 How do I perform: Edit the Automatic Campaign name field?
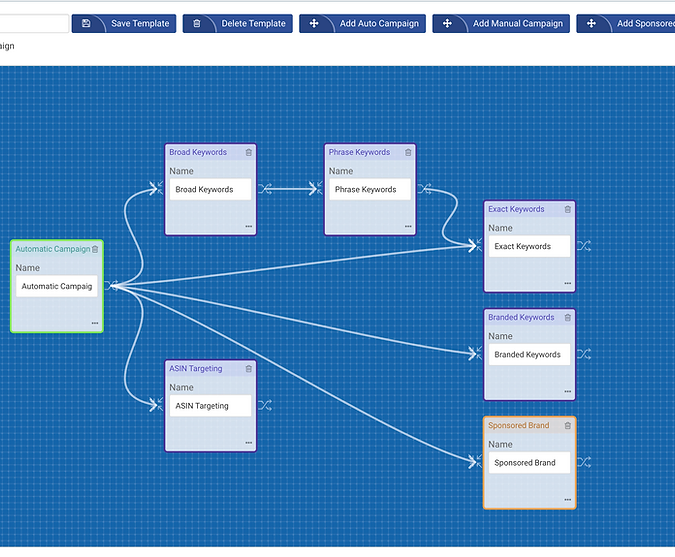[x=57, y=286]
